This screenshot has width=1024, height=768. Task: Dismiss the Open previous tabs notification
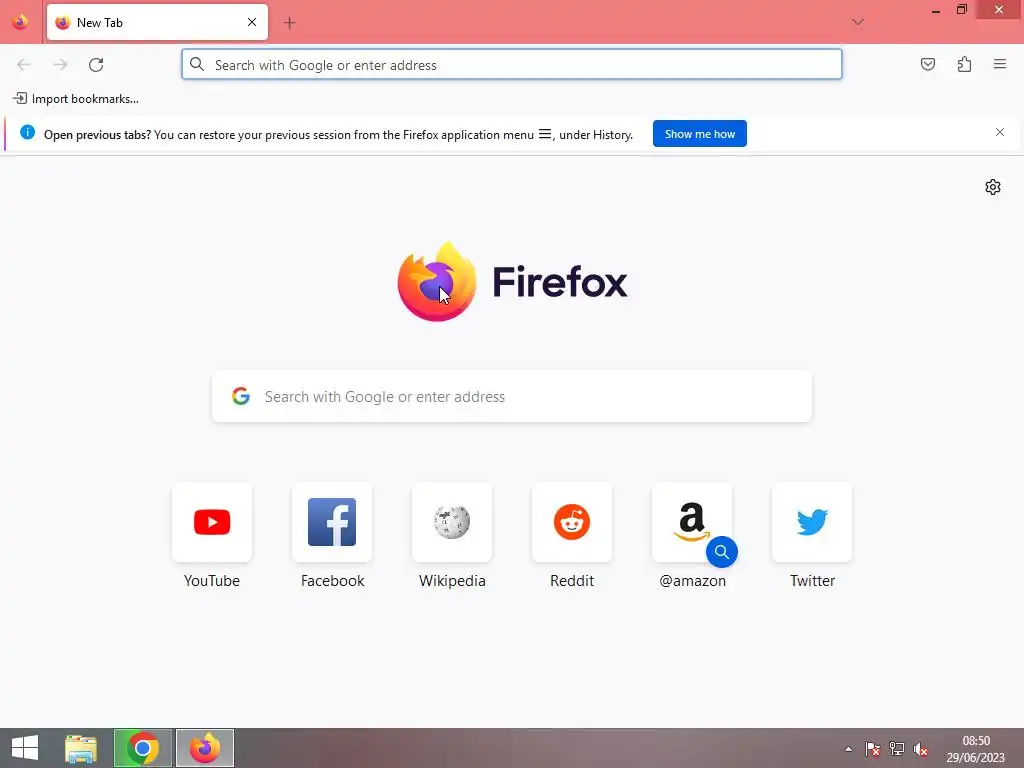click(x=1000, y=133)
